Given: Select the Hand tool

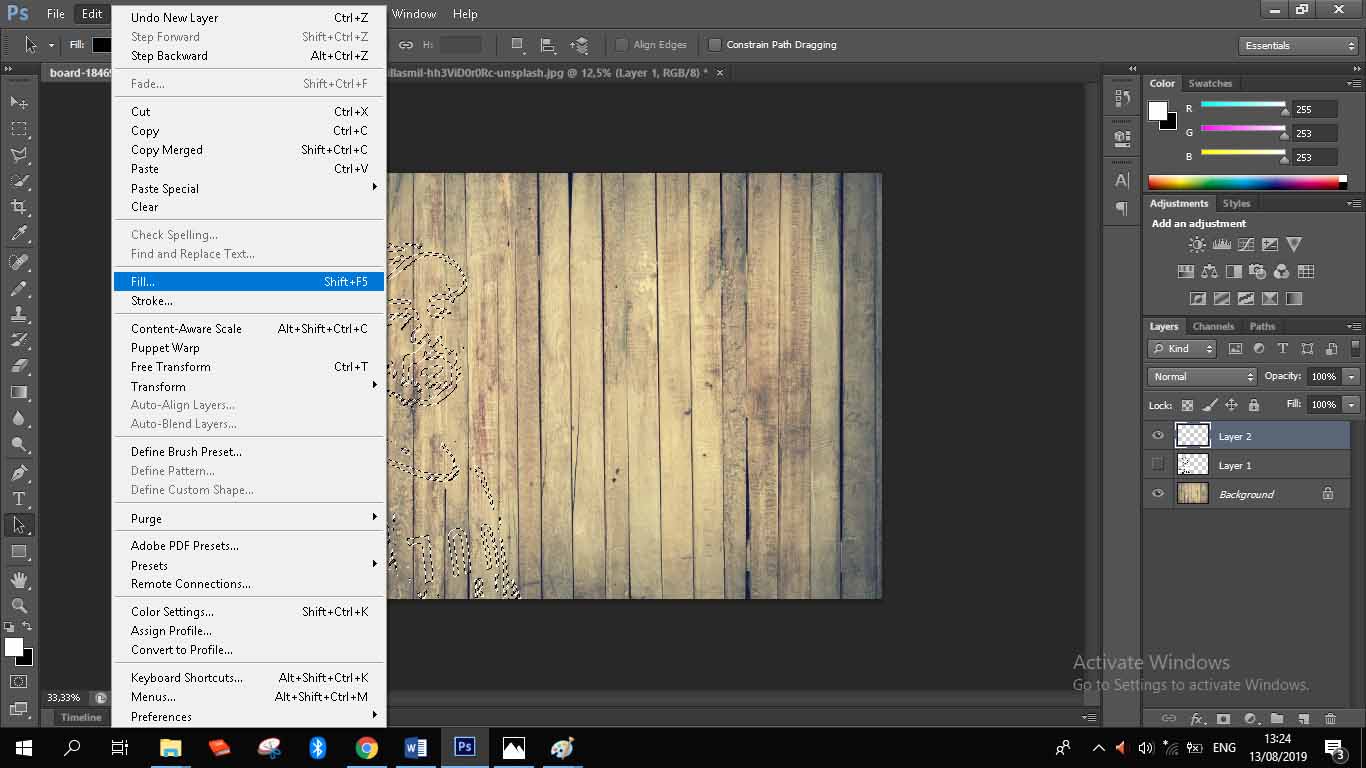Looking at the screenshot, I should point(19,579).
